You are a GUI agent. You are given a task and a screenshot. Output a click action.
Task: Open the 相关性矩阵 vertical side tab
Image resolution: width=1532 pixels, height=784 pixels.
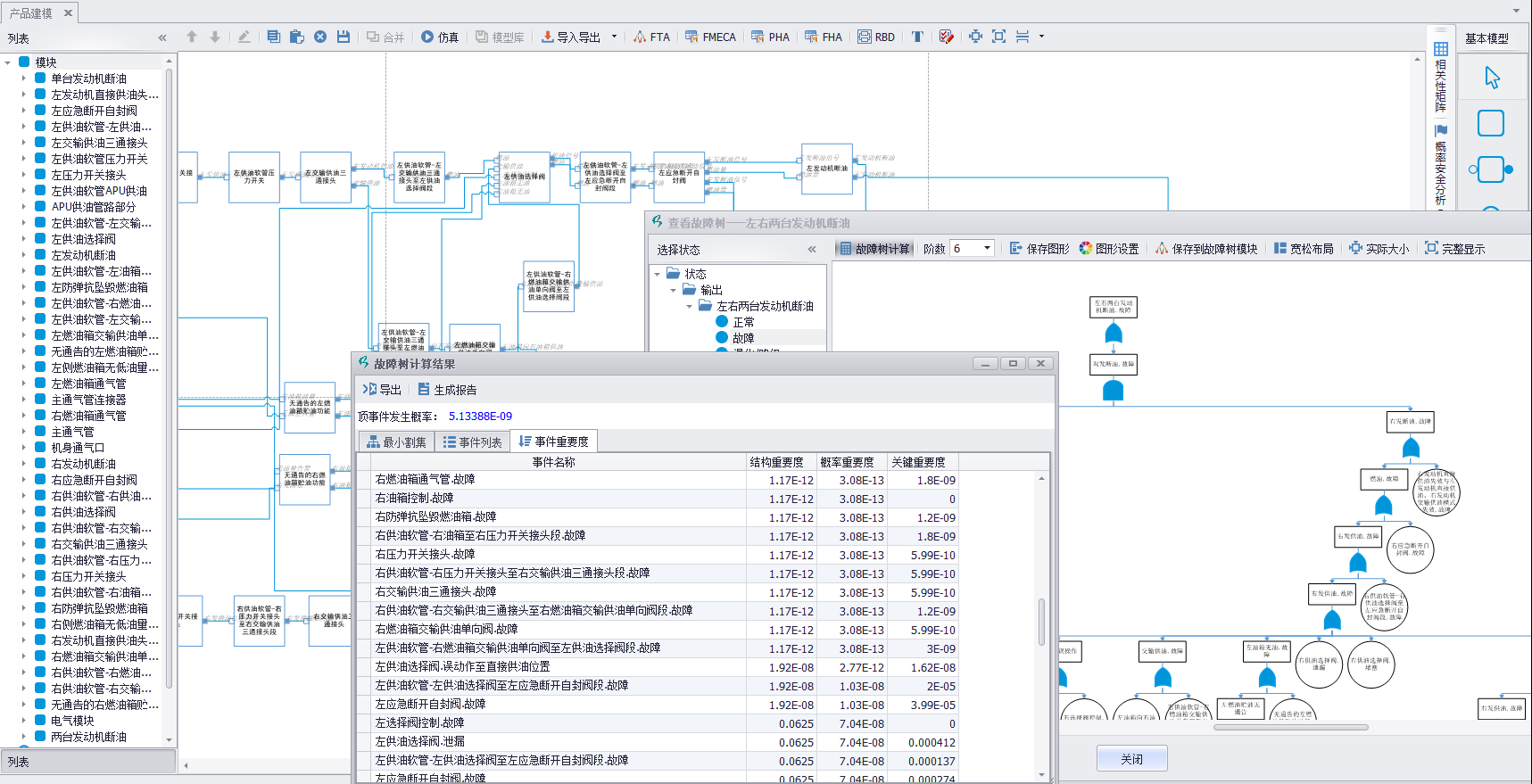tap(1440, 78)
